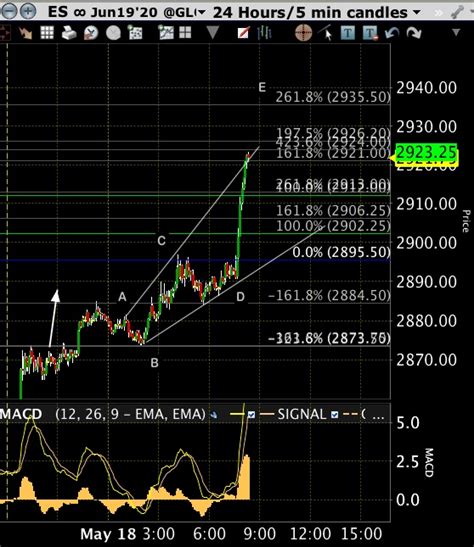
Task: Click the C wave annotation label
Action: pyautogui.click(x=161, y=241)
